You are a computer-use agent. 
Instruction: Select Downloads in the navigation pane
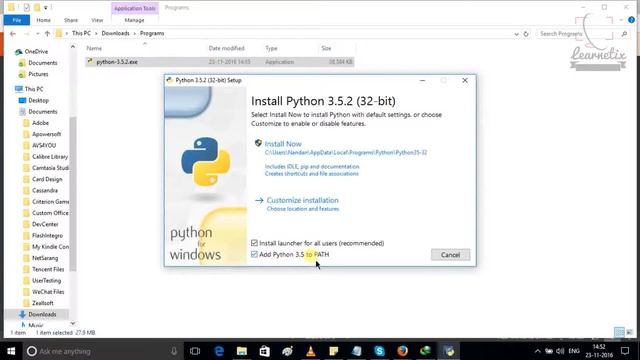pos(42,314)
